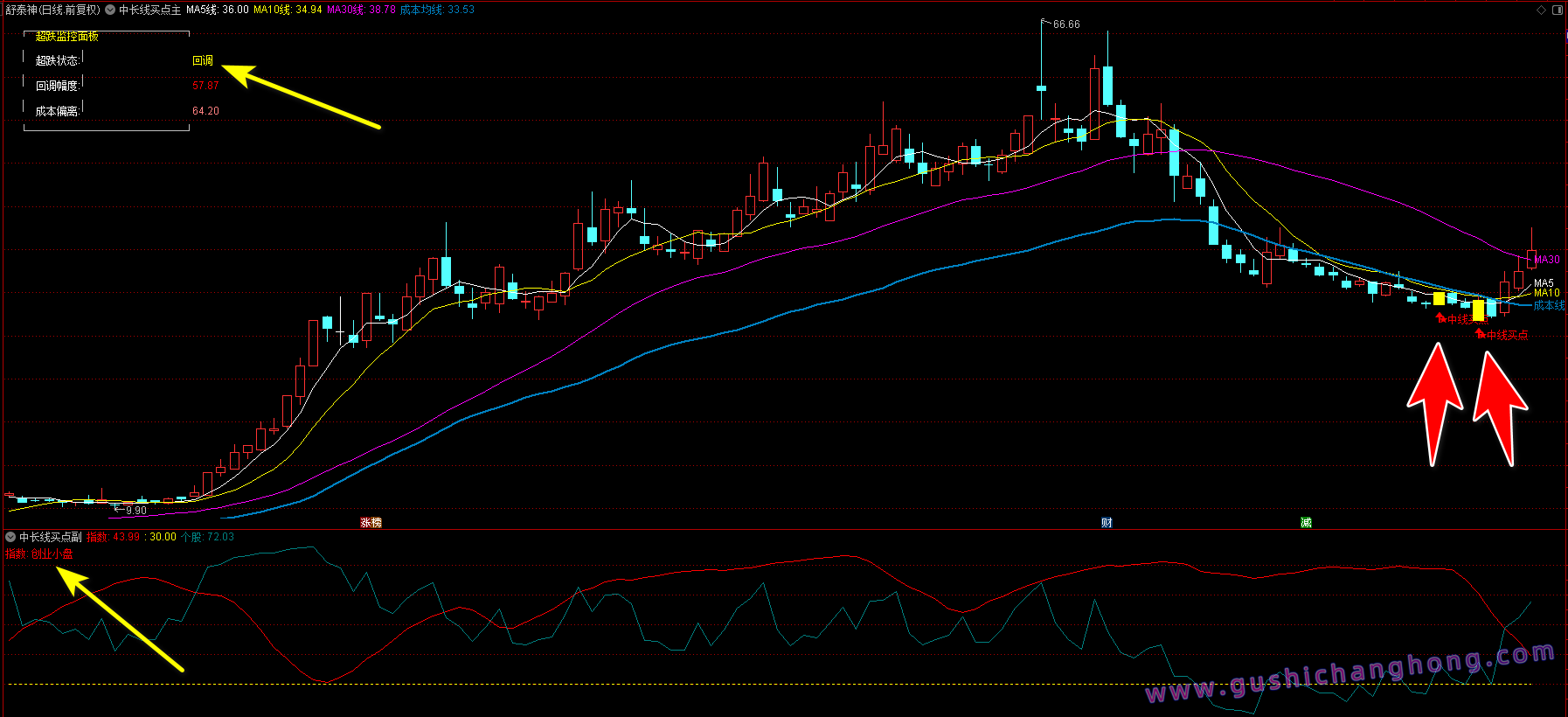
Task: Click the first 中线买点 red arrow signal
Action: 1440,318
